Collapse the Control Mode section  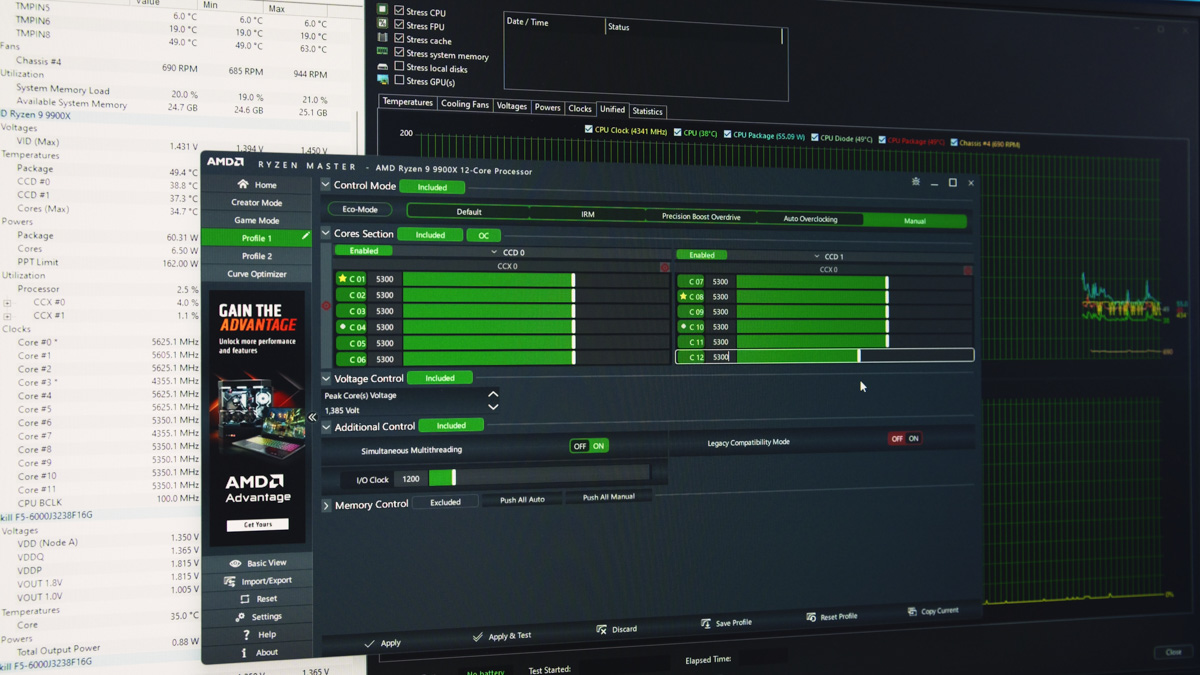coord(325,185)
